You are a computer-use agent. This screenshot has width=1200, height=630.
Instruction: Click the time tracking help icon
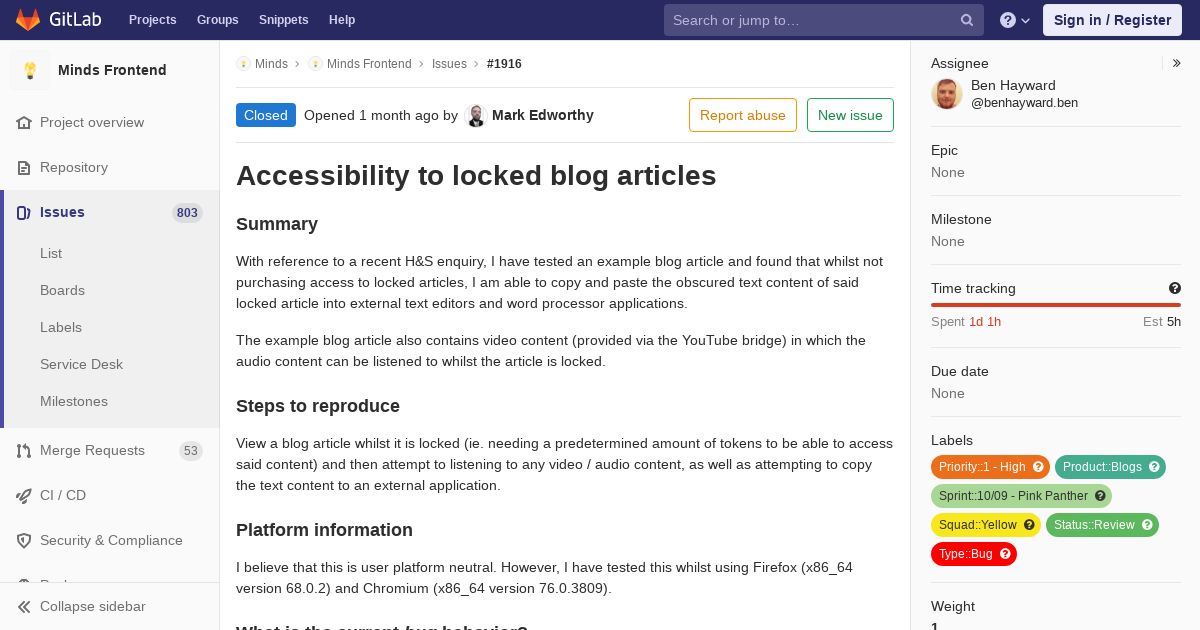[1175, 288]
